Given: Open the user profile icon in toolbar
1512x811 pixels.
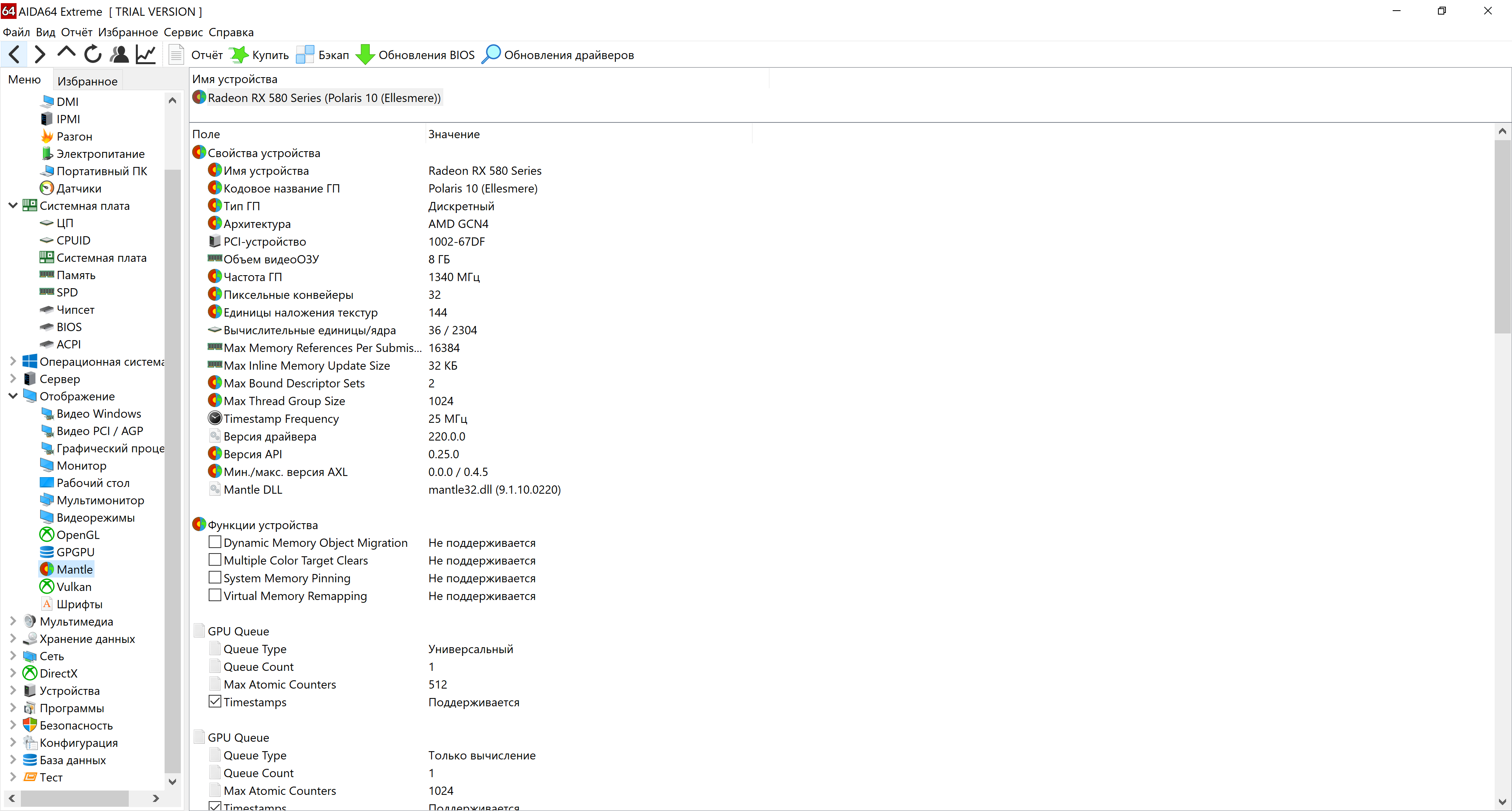Looking at the screenshot, I should [x=119, y=55].
